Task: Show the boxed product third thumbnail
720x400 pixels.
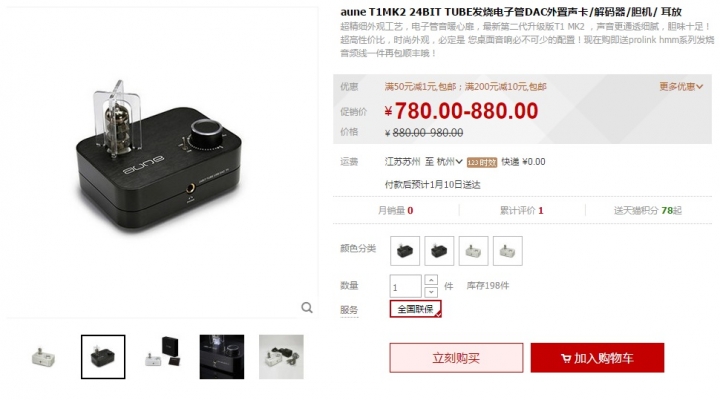Action: pyautogui.click(x=163, y=357)
